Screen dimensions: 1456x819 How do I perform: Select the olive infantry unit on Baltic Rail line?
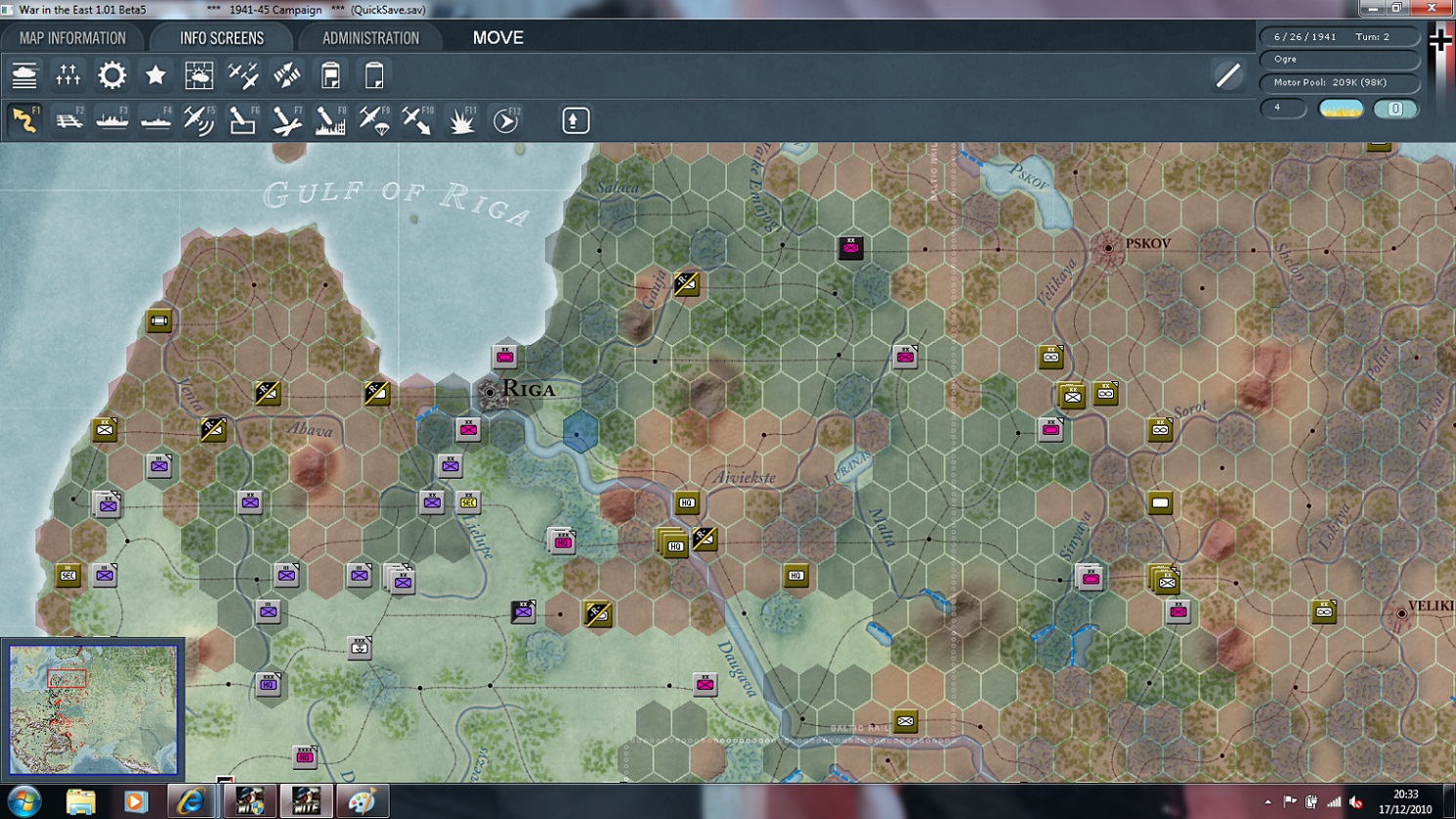905,721
